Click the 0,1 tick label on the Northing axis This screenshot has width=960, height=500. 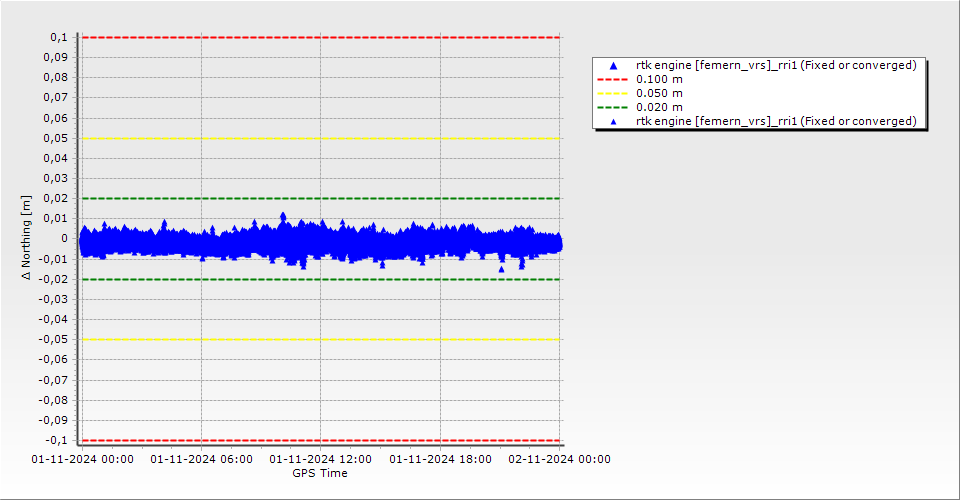[58, 37]
